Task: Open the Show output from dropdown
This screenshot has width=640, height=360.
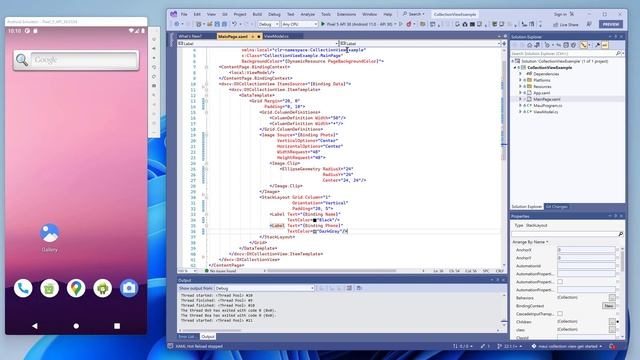Action: (x=264, y=288)
